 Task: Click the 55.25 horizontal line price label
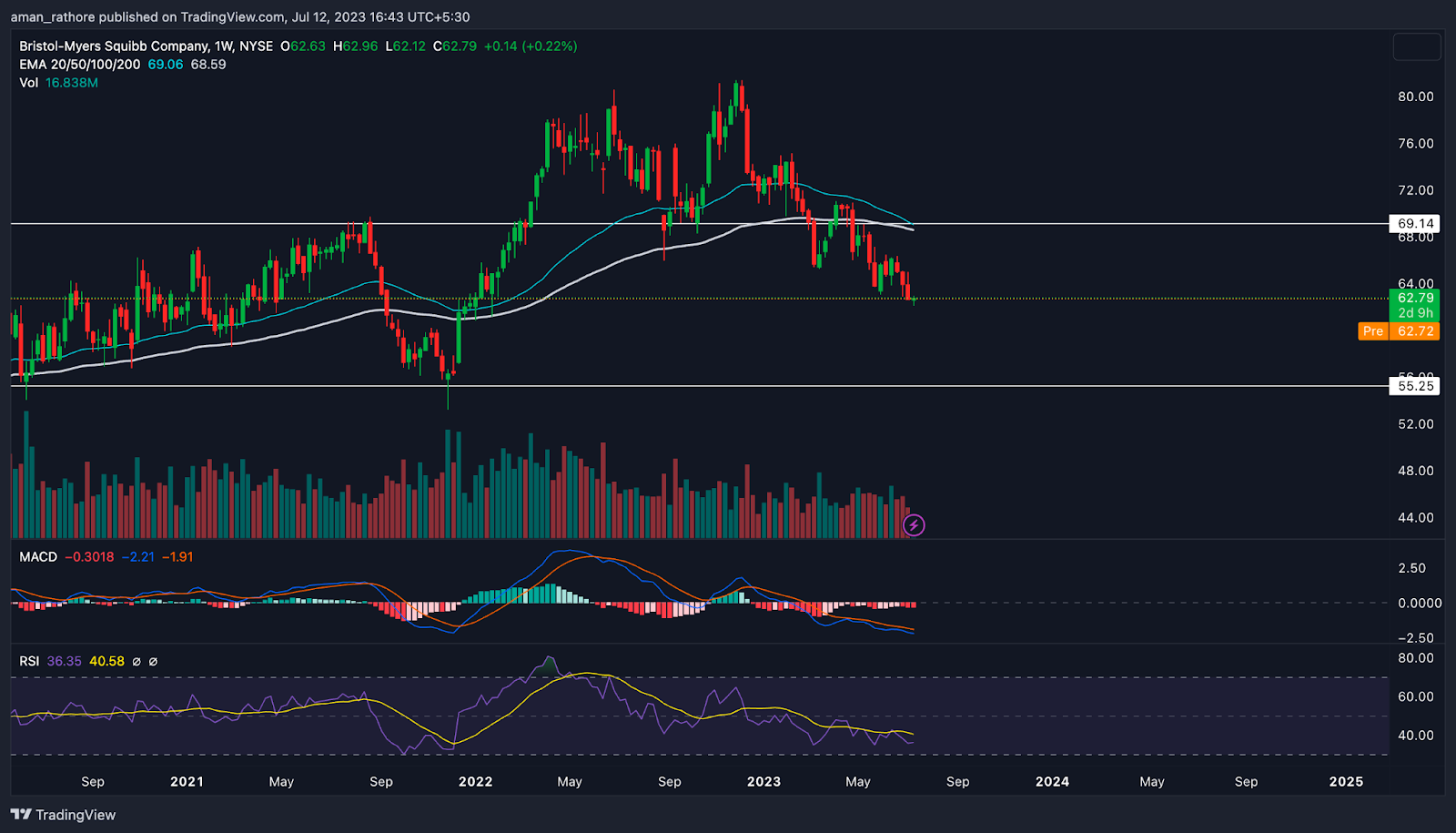pos(1415,386)
